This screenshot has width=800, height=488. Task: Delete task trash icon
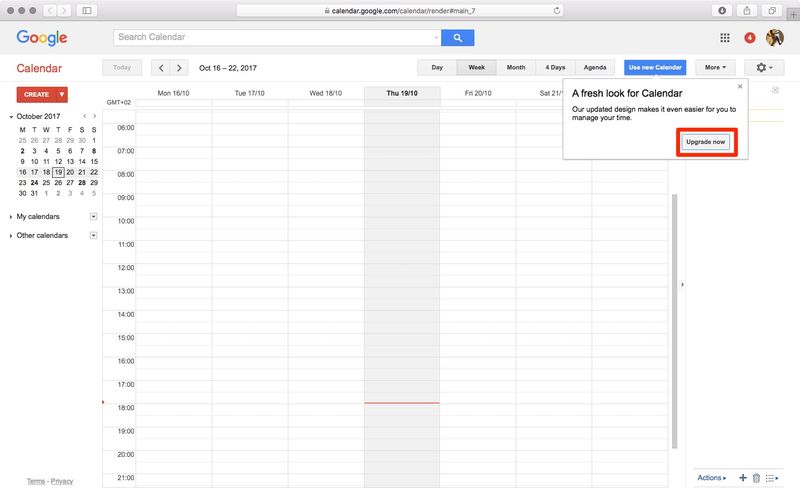pos(756,478)
